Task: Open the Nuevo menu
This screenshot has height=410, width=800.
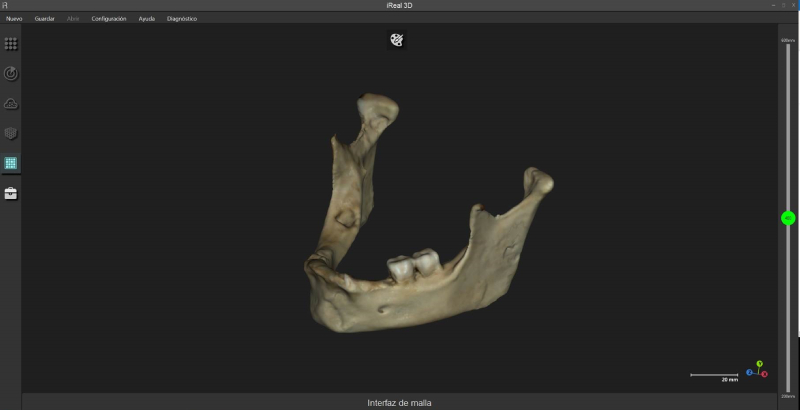Action: click(14, 19)
